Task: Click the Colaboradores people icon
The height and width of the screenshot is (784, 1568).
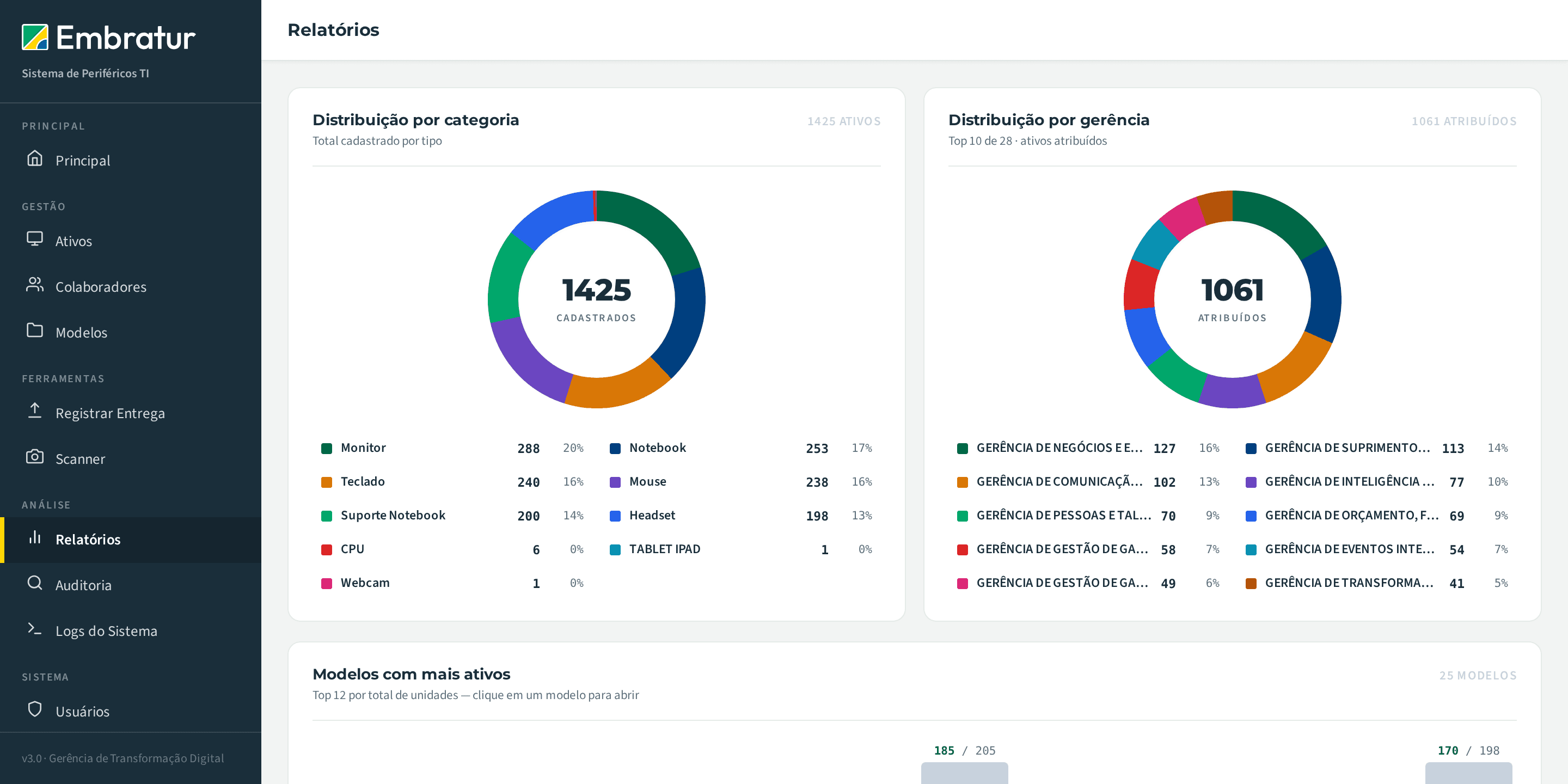Action: coord(35,284)
